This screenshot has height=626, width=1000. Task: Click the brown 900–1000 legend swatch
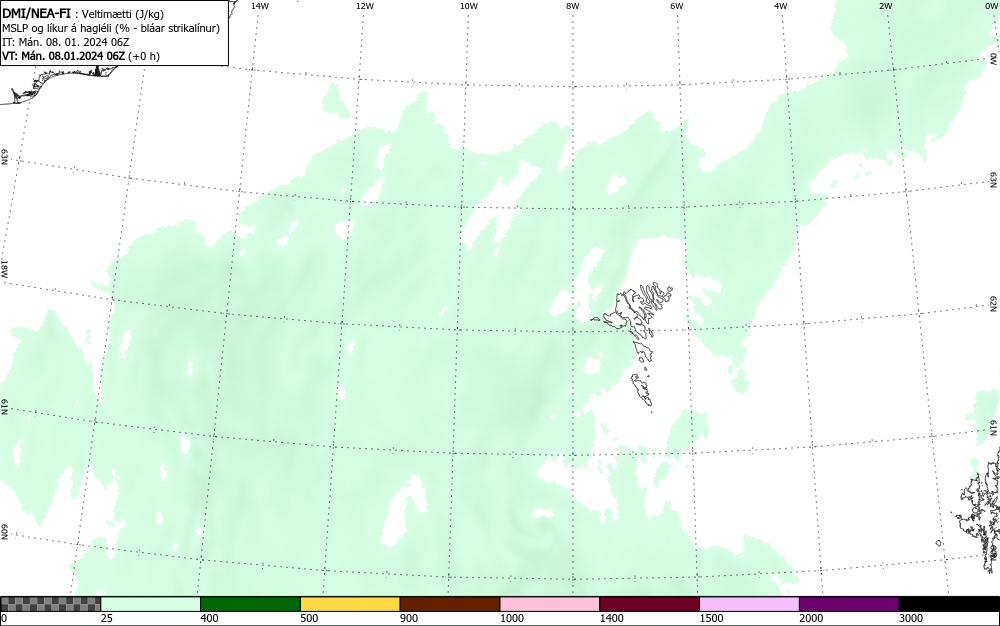click(450, 604)
